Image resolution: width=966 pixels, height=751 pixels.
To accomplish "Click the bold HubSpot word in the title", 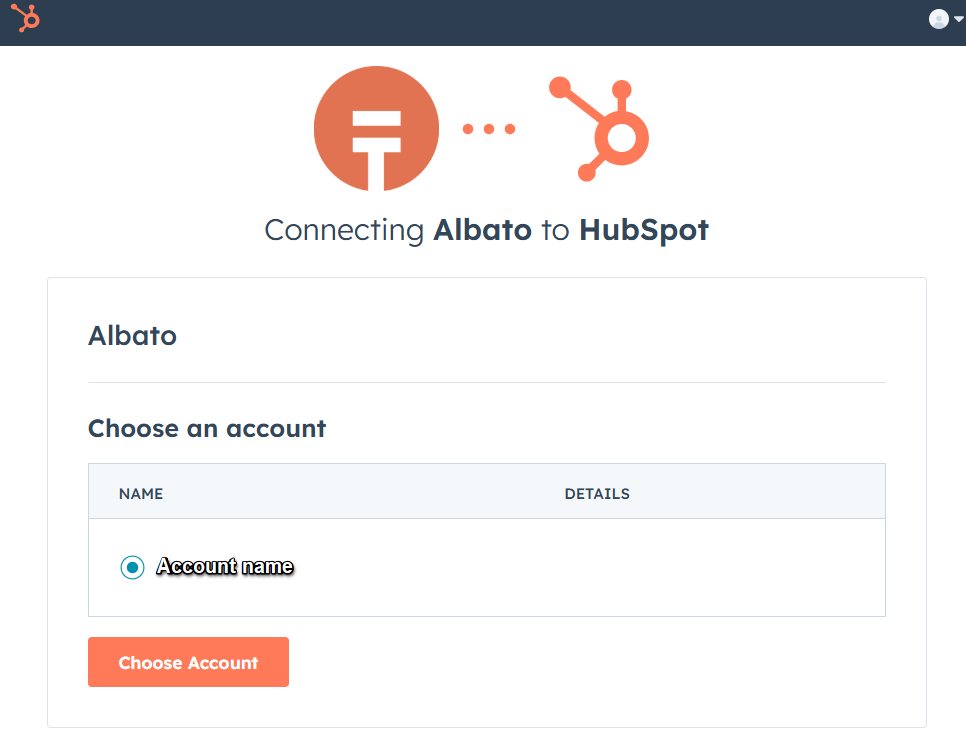I will (644, 230).
